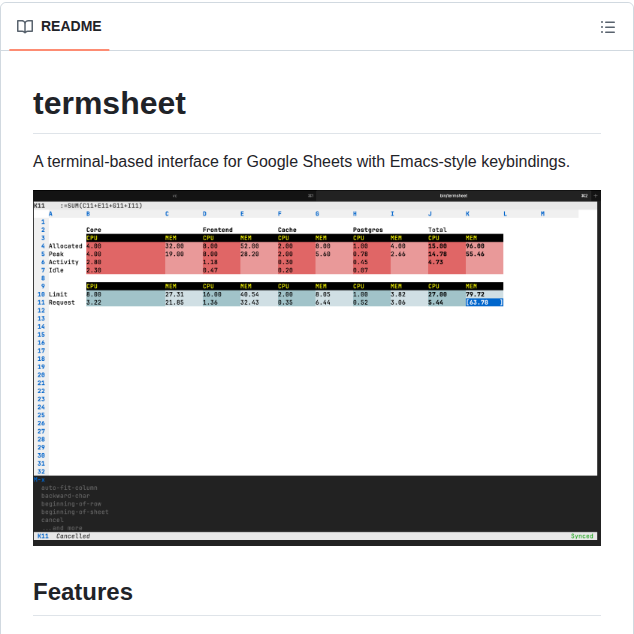This screenshot has height=634, width=634.
Task: Click the K11 cell reference box
Action: 42,536
